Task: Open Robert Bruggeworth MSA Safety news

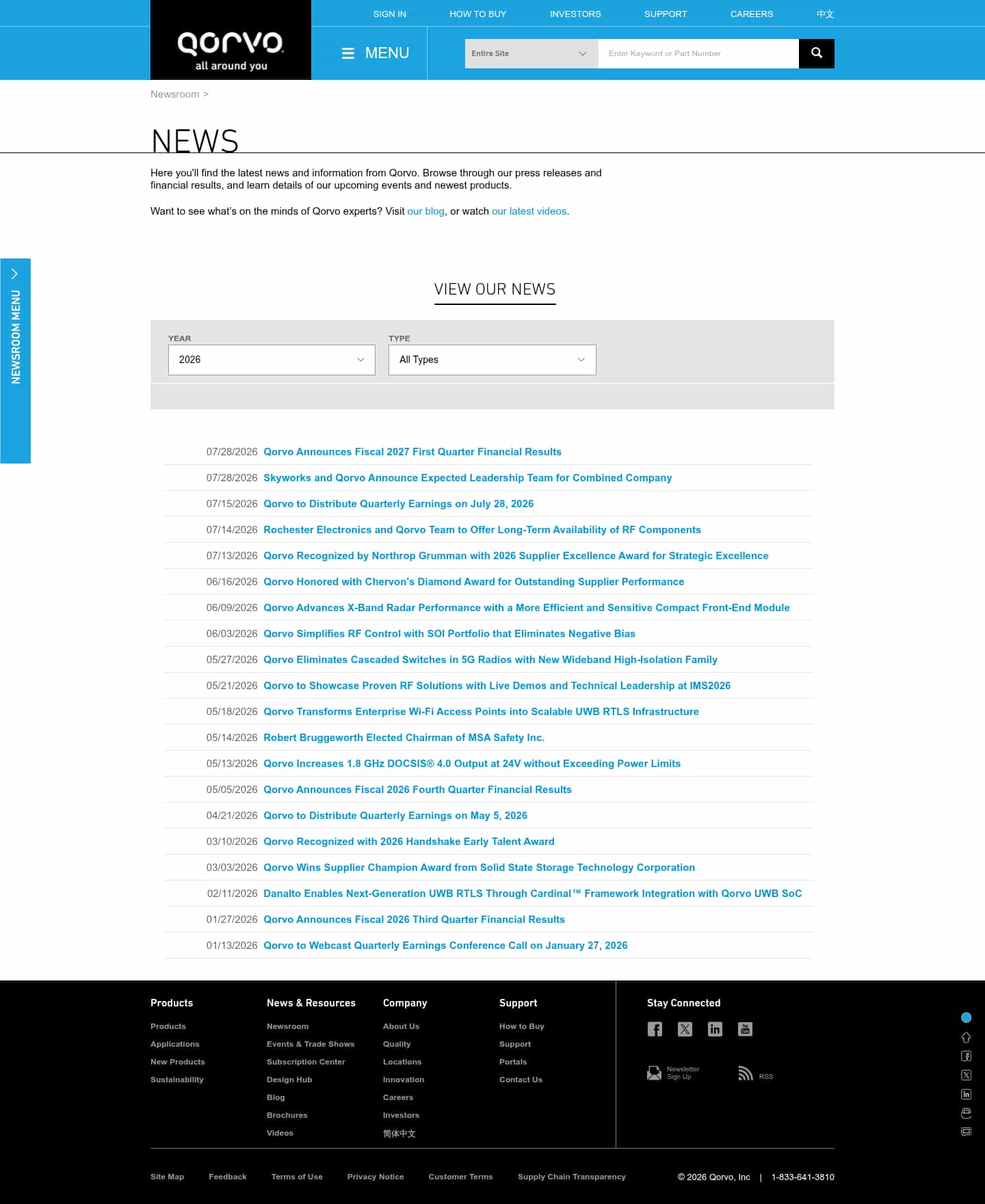Action: [404, 738]
